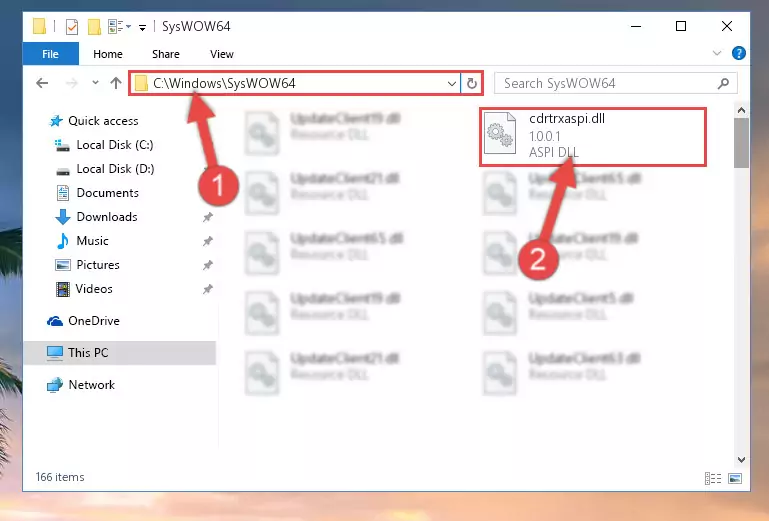Go up one folder level
Screen dimensions: 769x521
point(116,83)
